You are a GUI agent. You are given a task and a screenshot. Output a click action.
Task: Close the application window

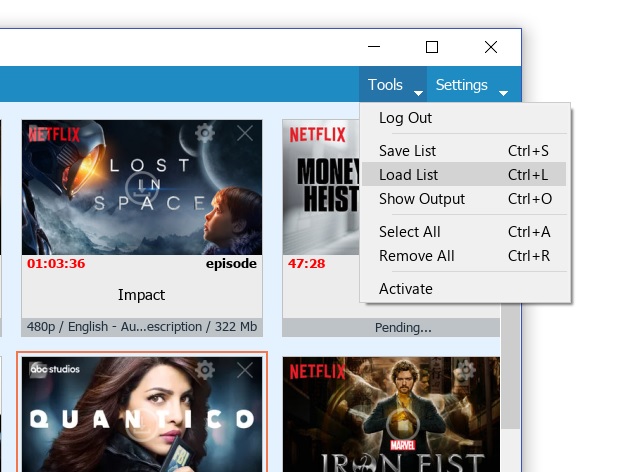click(x=491, y=47)
